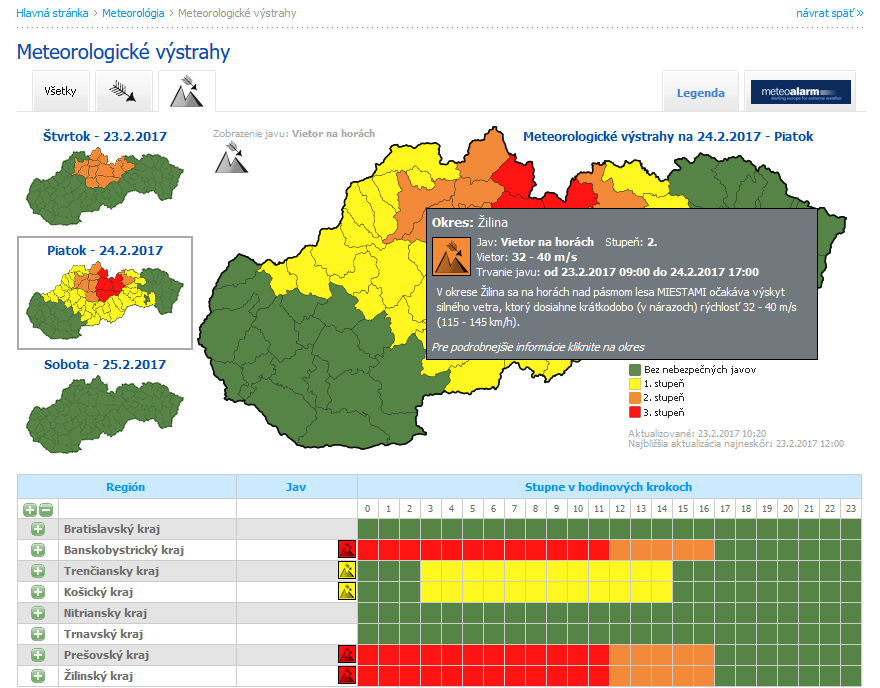Click the yellow warning icon for Košický kraj
Viewport: 880px width, 688px height.
tap(347, 591)
